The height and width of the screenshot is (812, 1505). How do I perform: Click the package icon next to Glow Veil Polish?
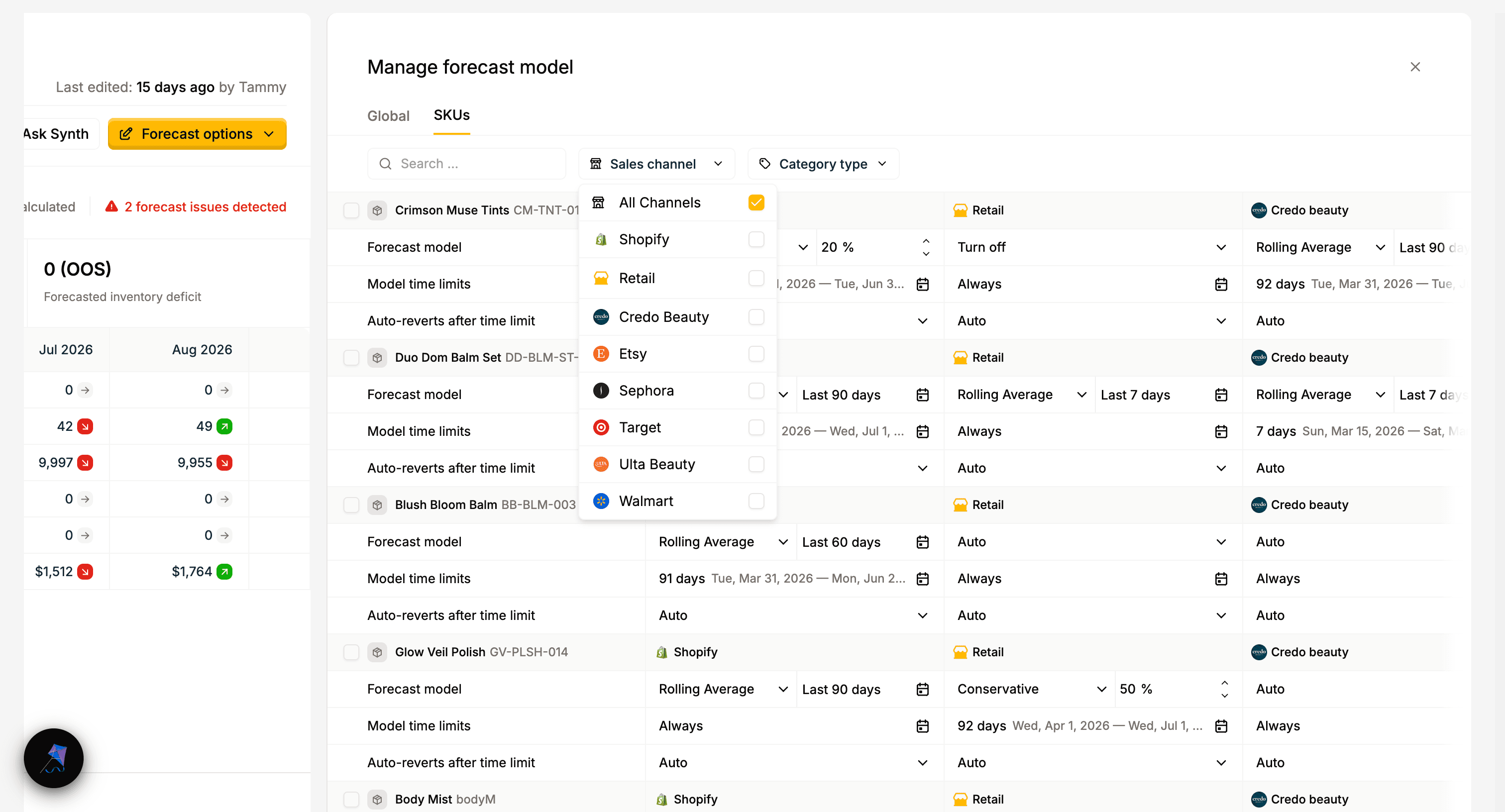(377, 652)
